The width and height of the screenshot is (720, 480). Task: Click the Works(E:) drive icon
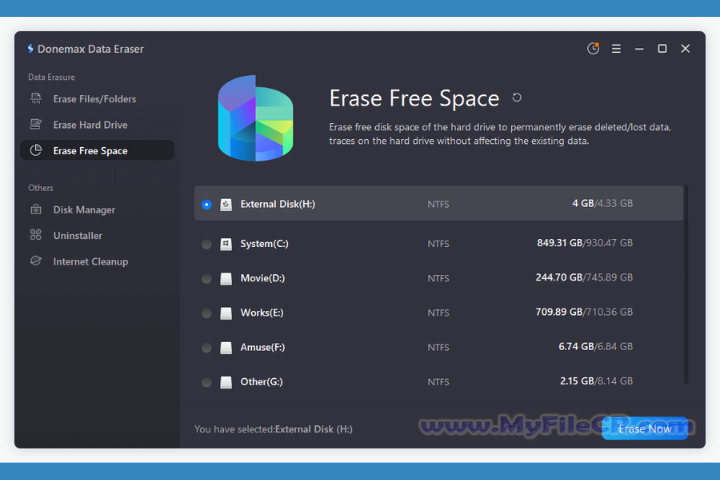(x=226, y=313)
